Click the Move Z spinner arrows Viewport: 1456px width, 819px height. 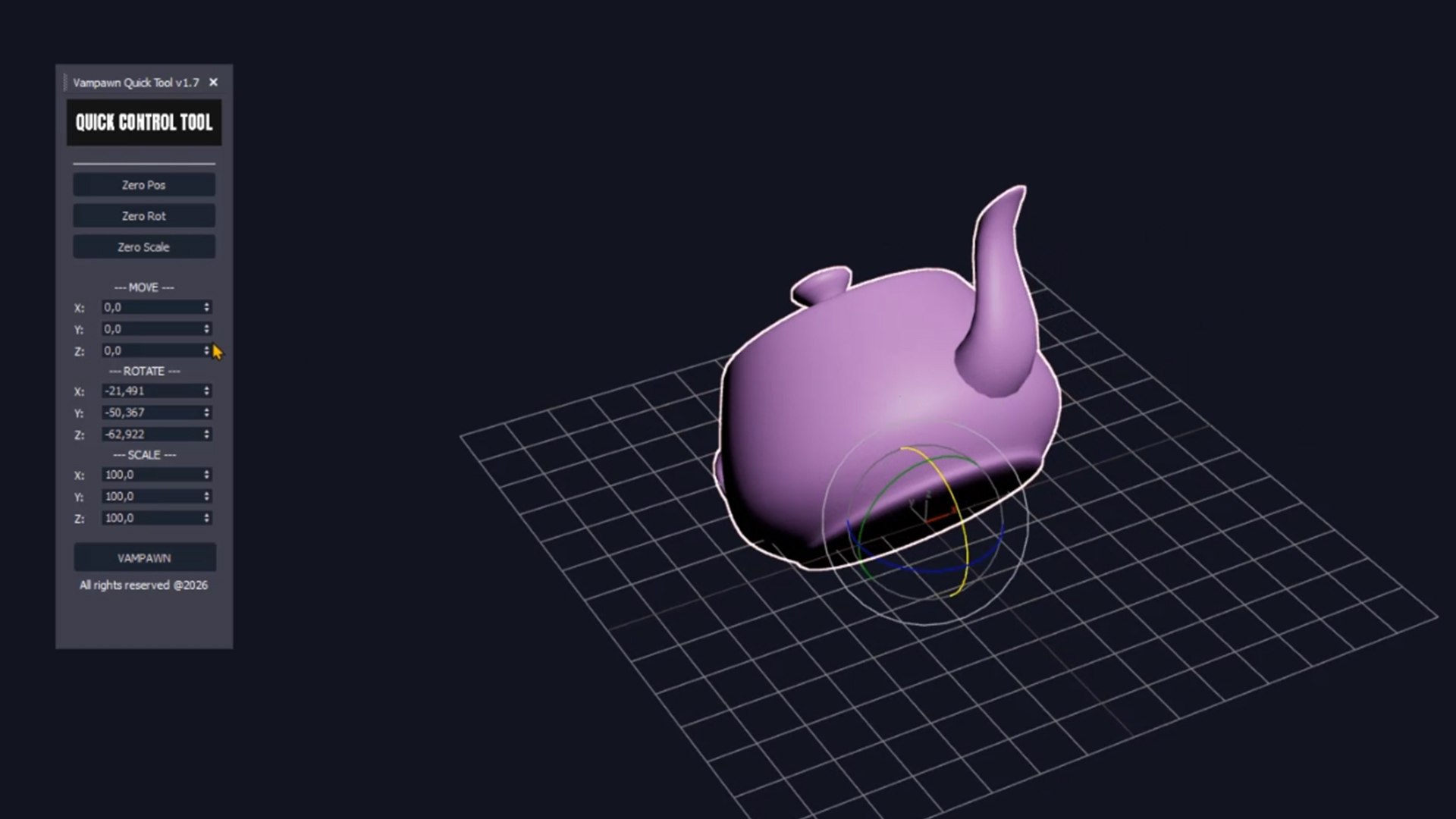pyautogui.click(x=206, y=351)
